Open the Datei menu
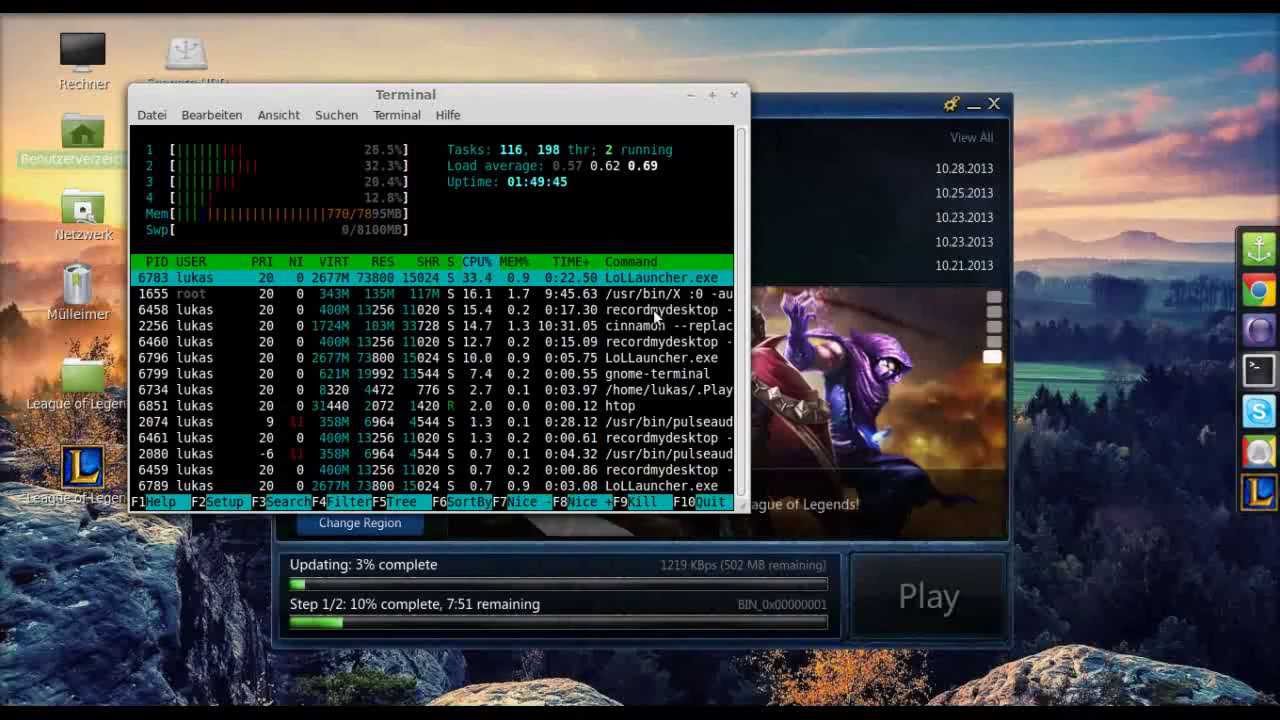 coord(152,115)
